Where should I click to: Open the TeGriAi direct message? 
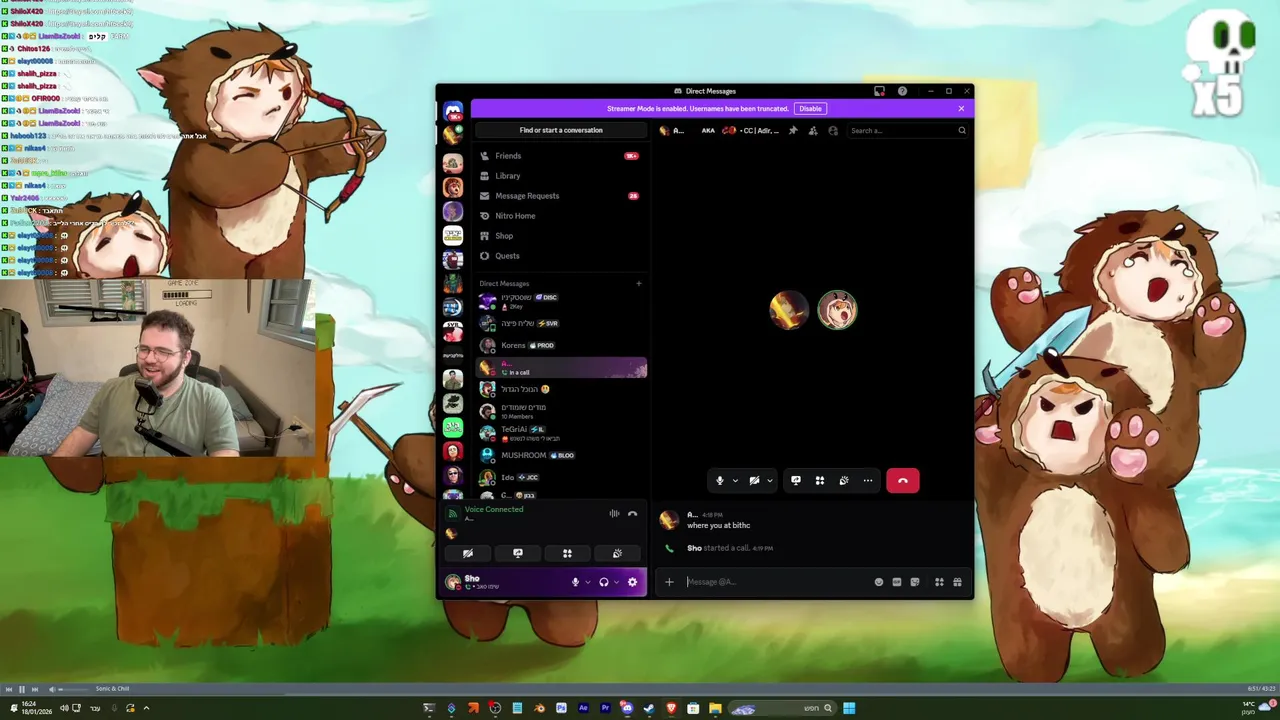(x=560, y=433)
